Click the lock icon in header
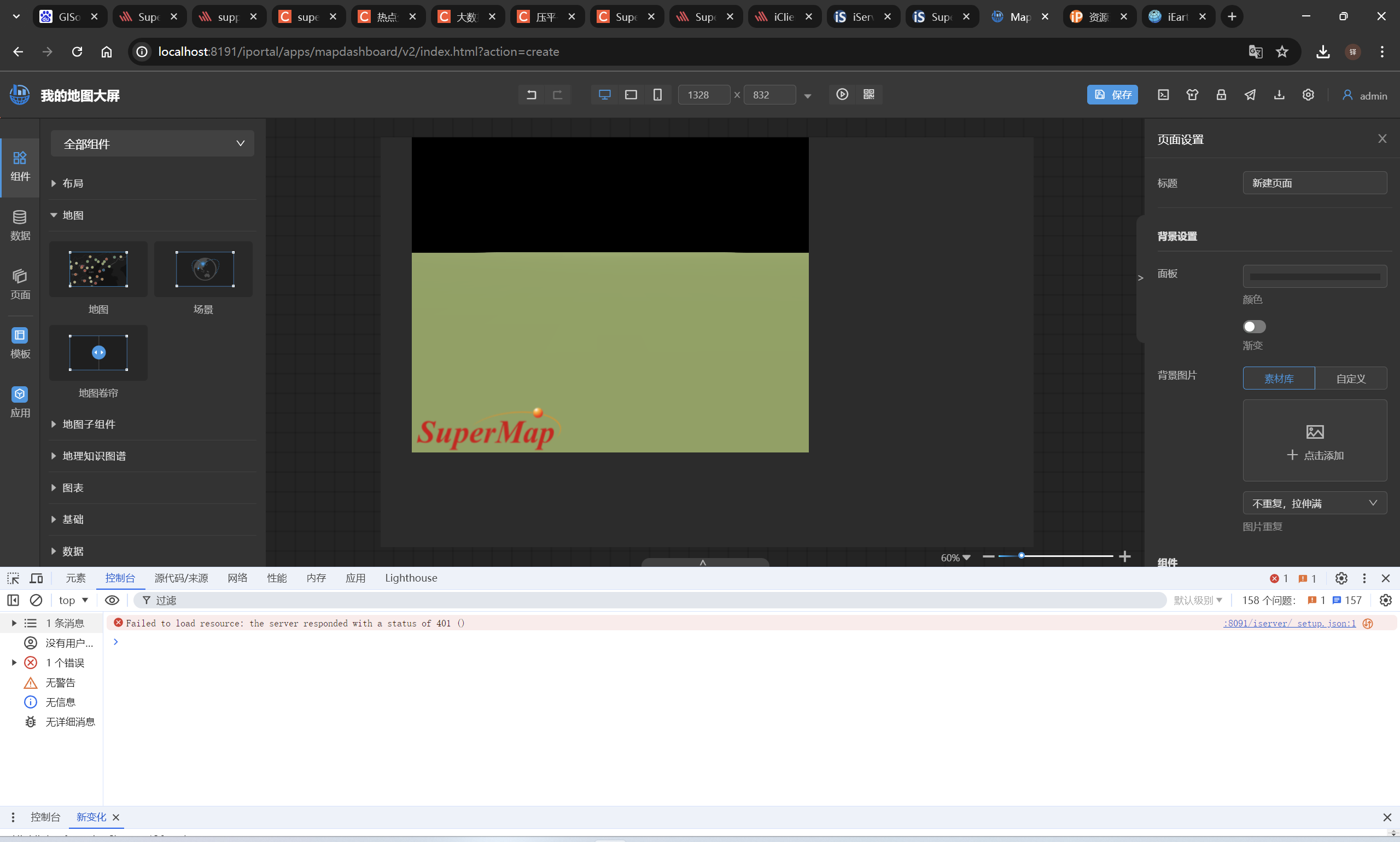The width and height of the screenshot is (1400, 842). coord(1221,95)
